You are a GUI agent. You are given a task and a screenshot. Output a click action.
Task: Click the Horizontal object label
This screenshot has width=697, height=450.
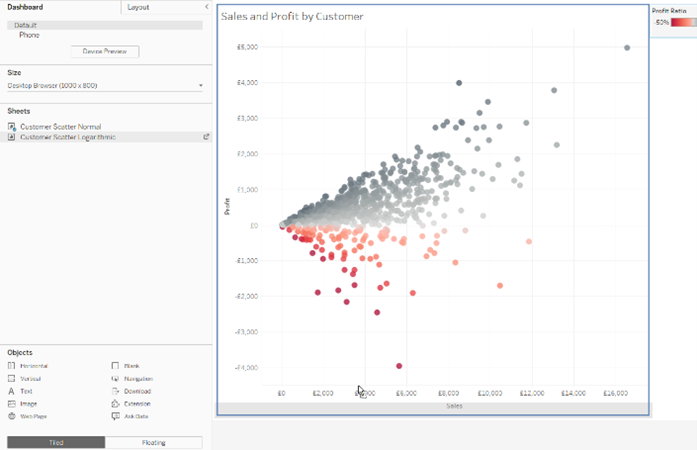[x=34, y=366]
